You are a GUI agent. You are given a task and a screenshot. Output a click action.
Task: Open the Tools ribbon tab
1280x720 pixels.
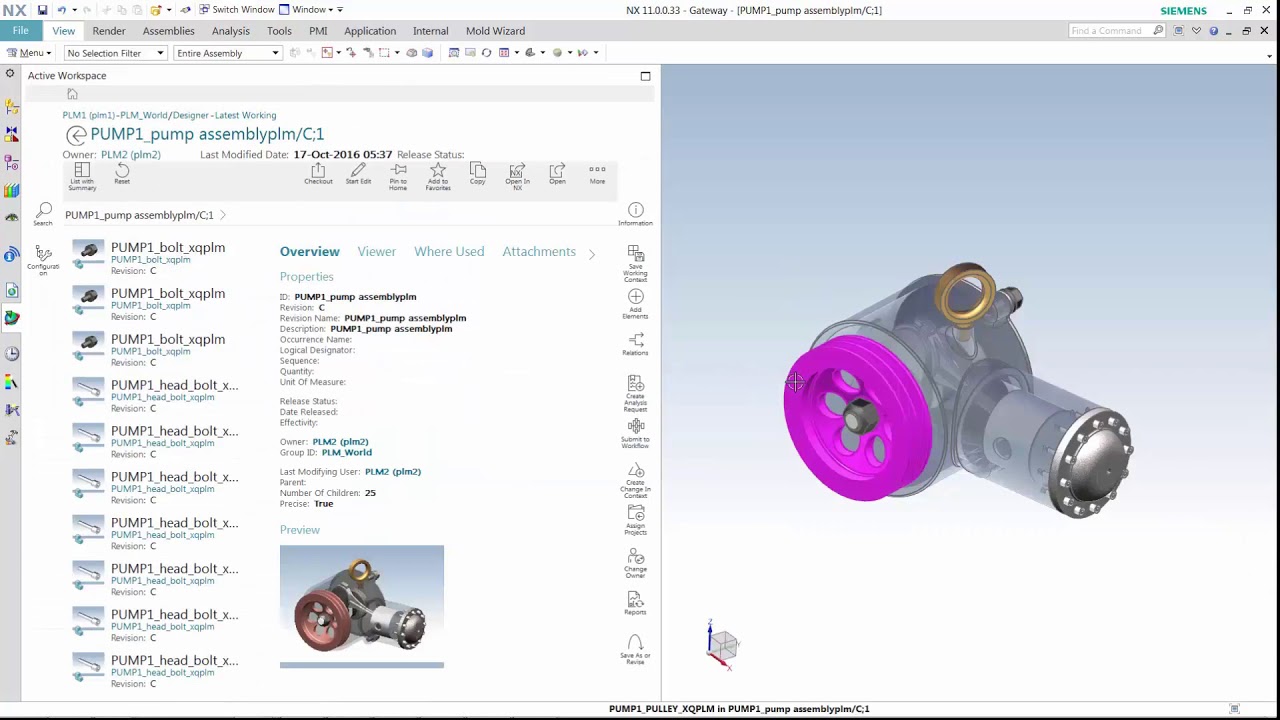[x=279, y=31]
